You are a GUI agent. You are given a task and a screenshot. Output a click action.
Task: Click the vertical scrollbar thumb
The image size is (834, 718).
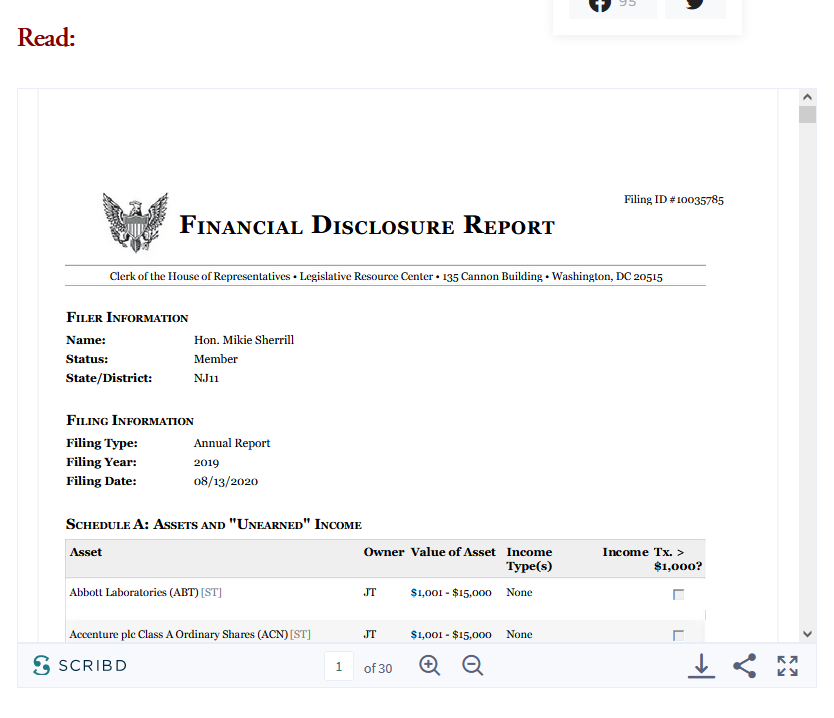pos(807,115)
